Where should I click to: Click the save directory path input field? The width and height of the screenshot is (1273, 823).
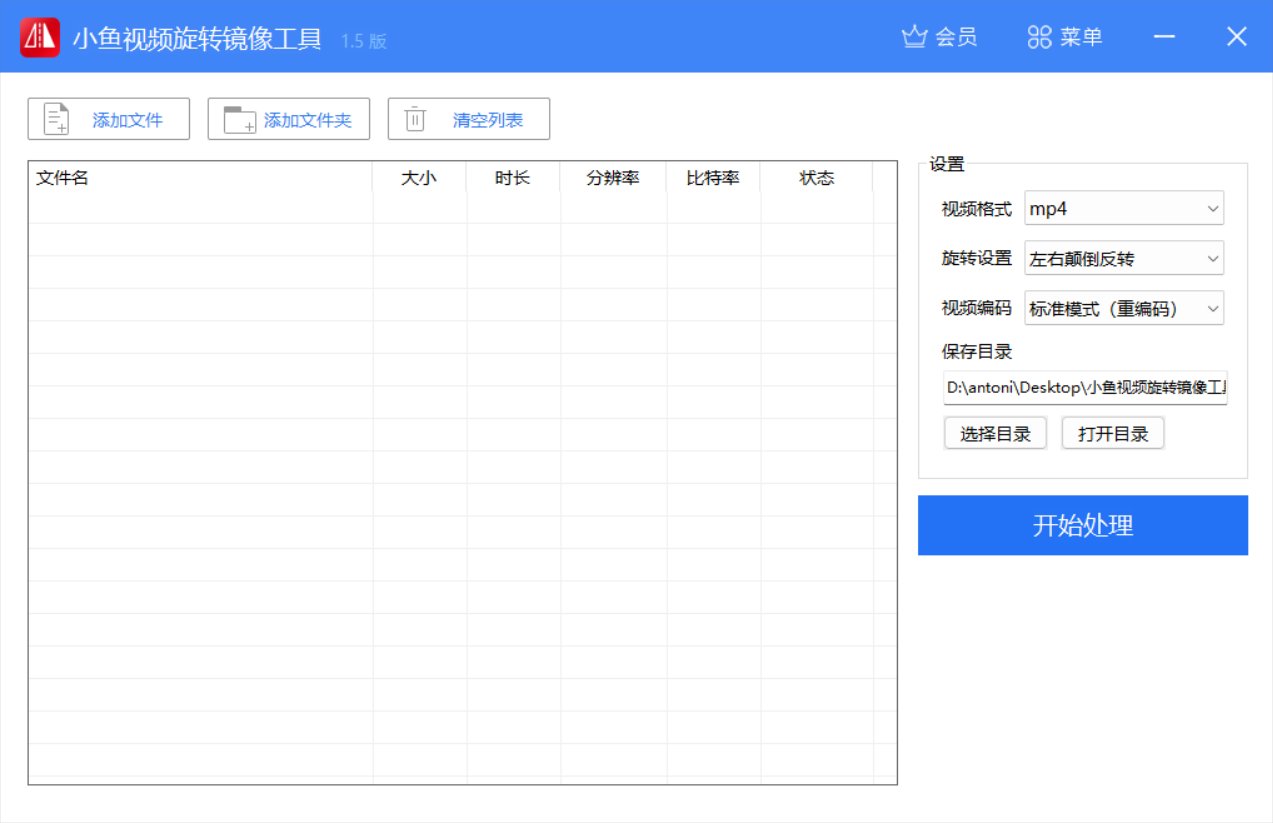(x=1084, y=389)
